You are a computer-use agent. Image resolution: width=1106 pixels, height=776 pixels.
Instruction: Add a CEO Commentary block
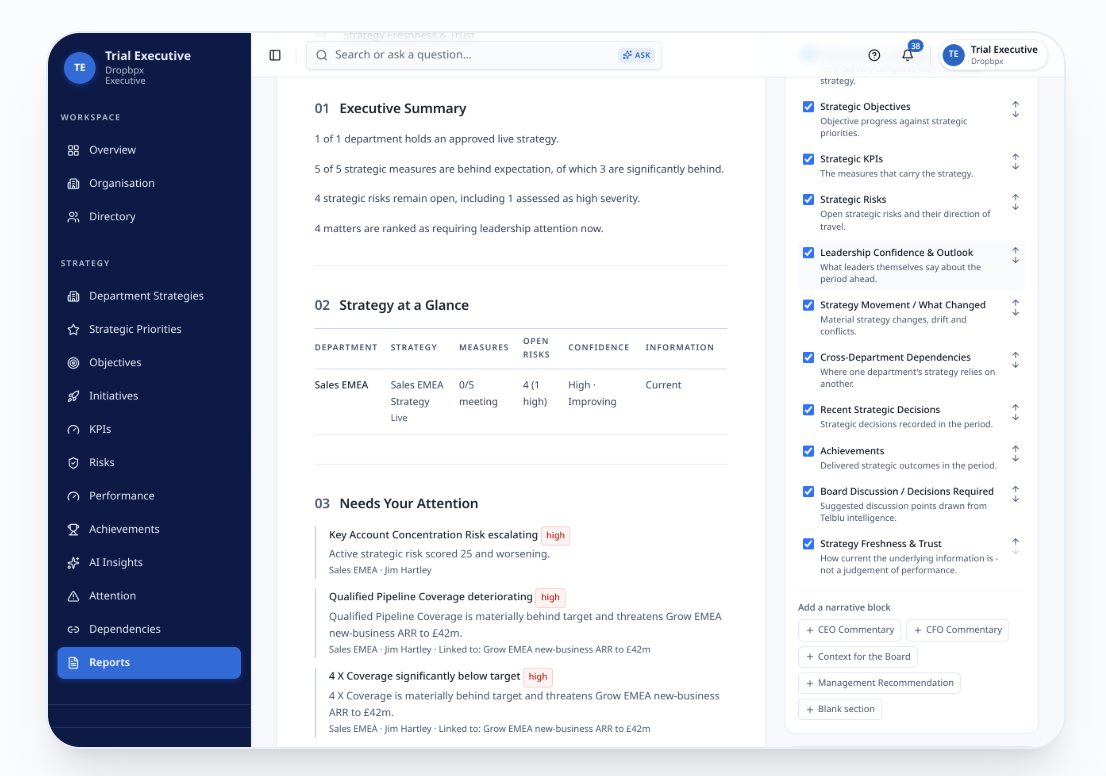[x=850, y=630]
